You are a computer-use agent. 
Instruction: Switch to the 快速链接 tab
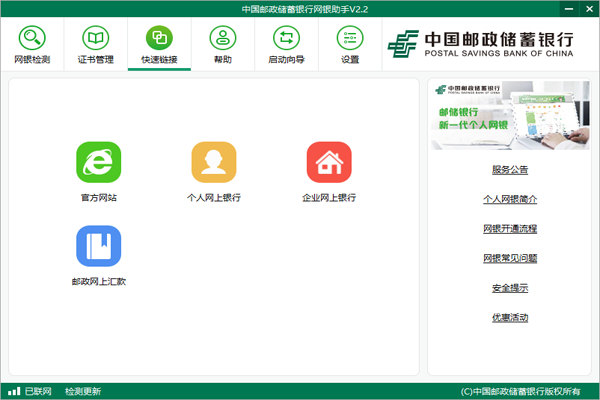tap(159, 45)
